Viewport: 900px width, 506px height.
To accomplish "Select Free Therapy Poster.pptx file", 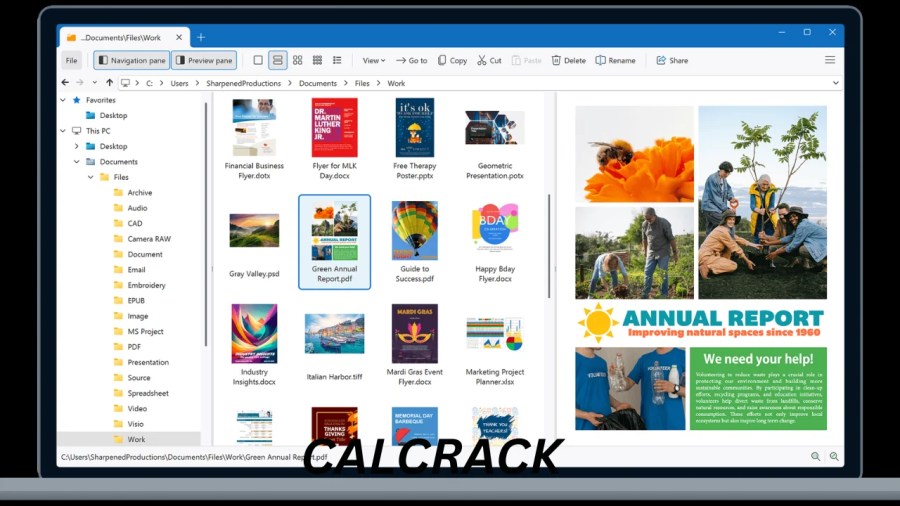I will coord(415,139).
